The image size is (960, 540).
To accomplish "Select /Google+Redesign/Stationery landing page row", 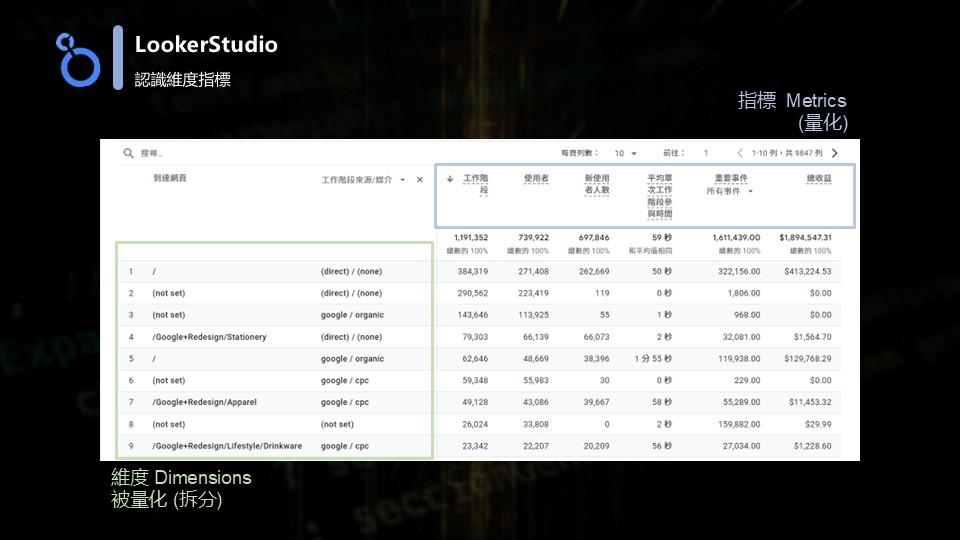I will (209, 337).
